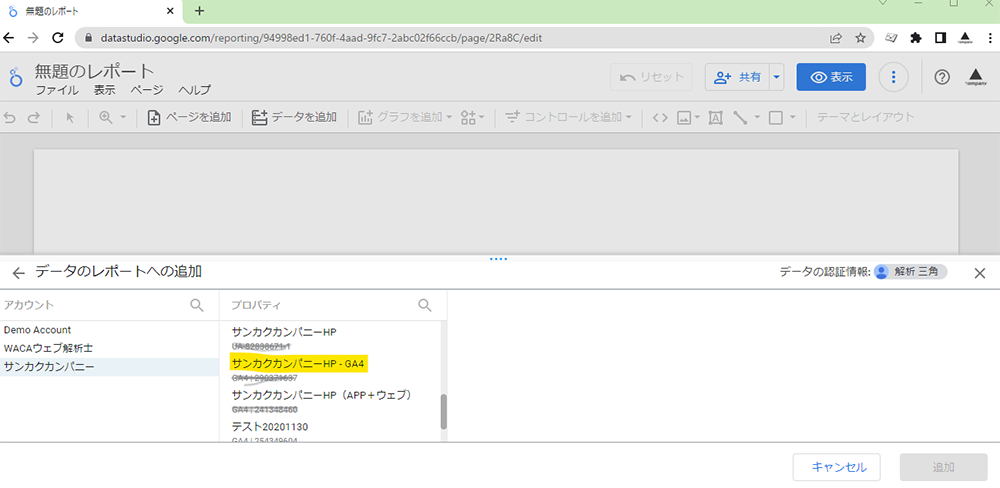Click the insert image icon

point(684,117)
